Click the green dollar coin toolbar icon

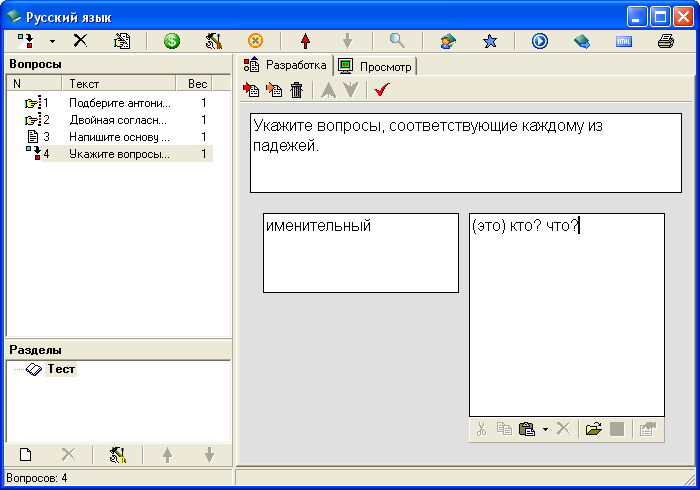pos(171,41)
